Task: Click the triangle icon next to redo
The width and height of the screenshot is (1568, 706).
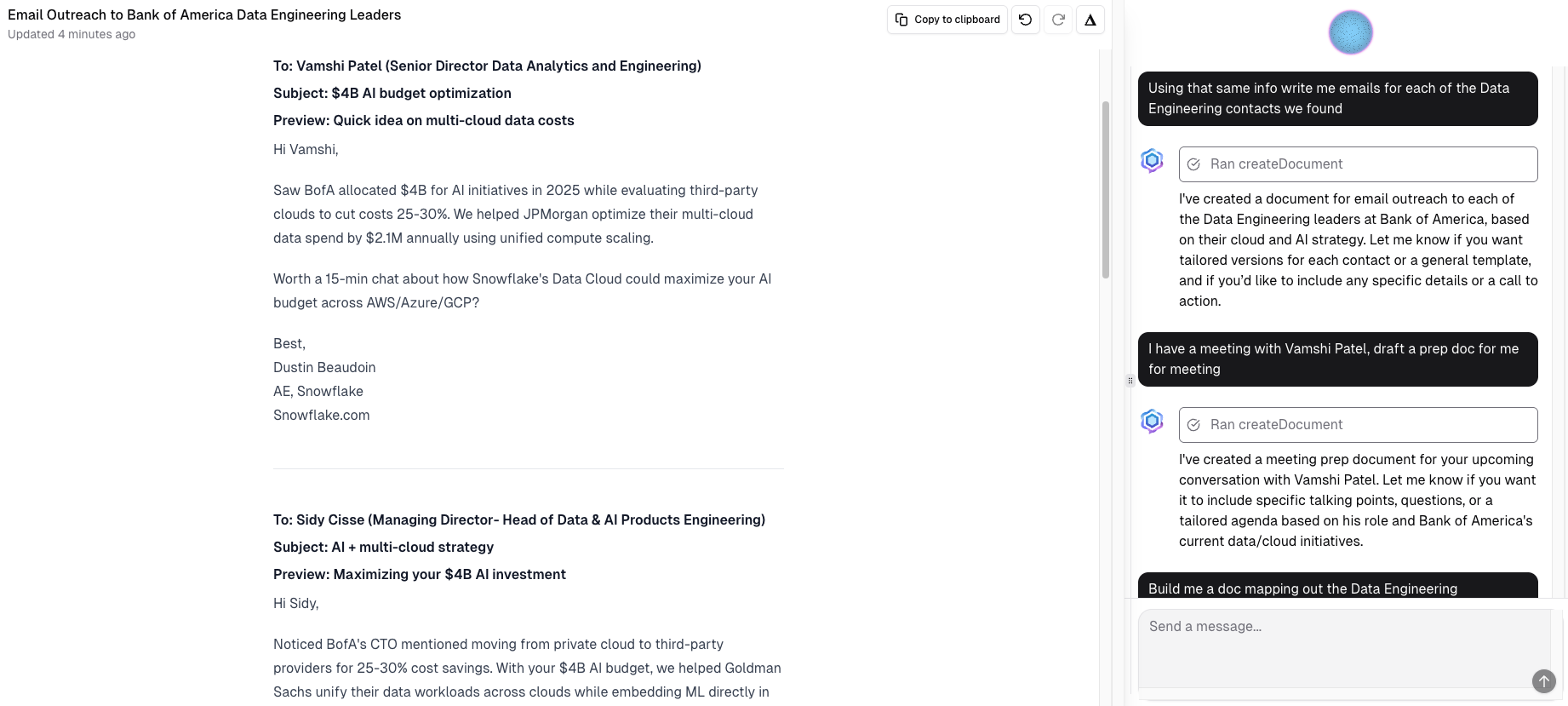Action: pos(1090,20)
